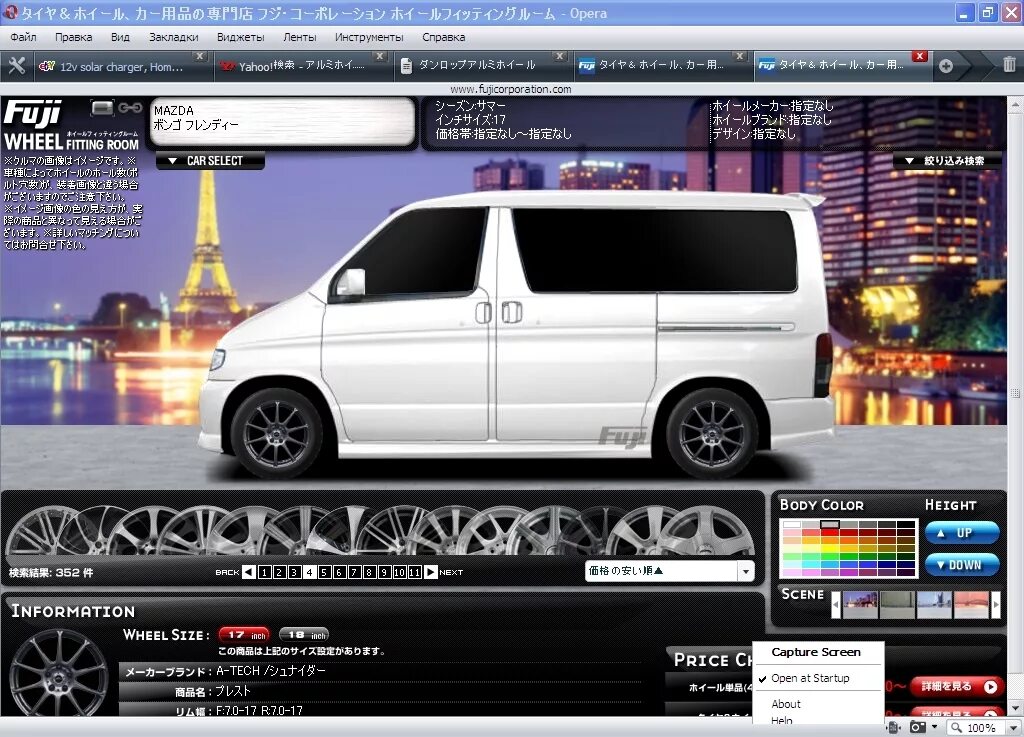Click the monitor icon beside Fuji logo
1024x737 pixels.
(x=103, y=108)
